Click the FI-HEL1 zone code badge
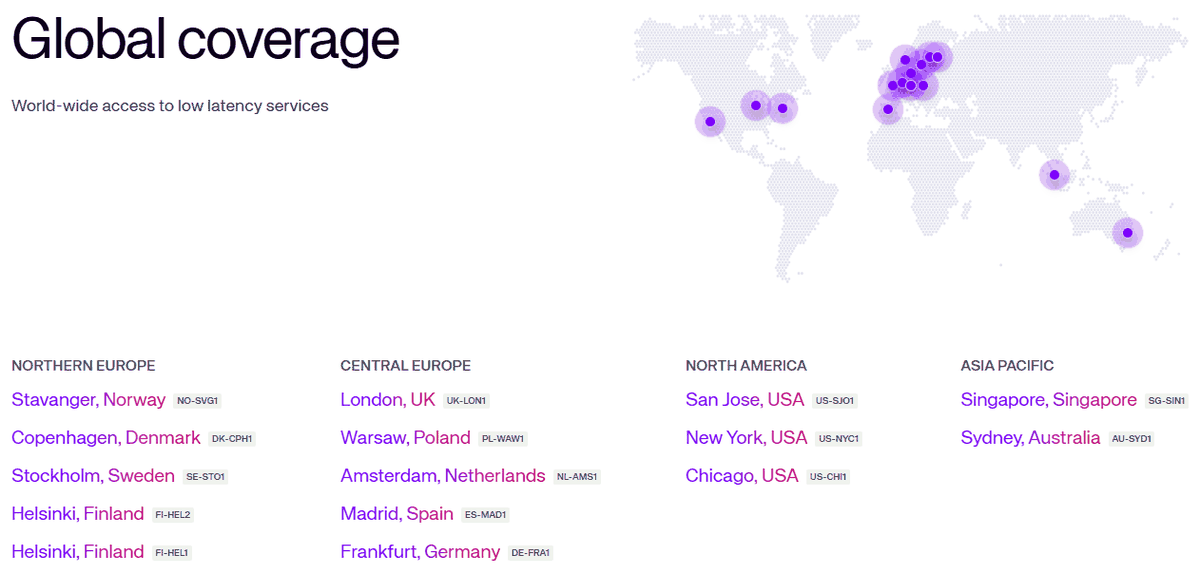The width and height of the screenshot is (1200, 574). coord(171,553)
